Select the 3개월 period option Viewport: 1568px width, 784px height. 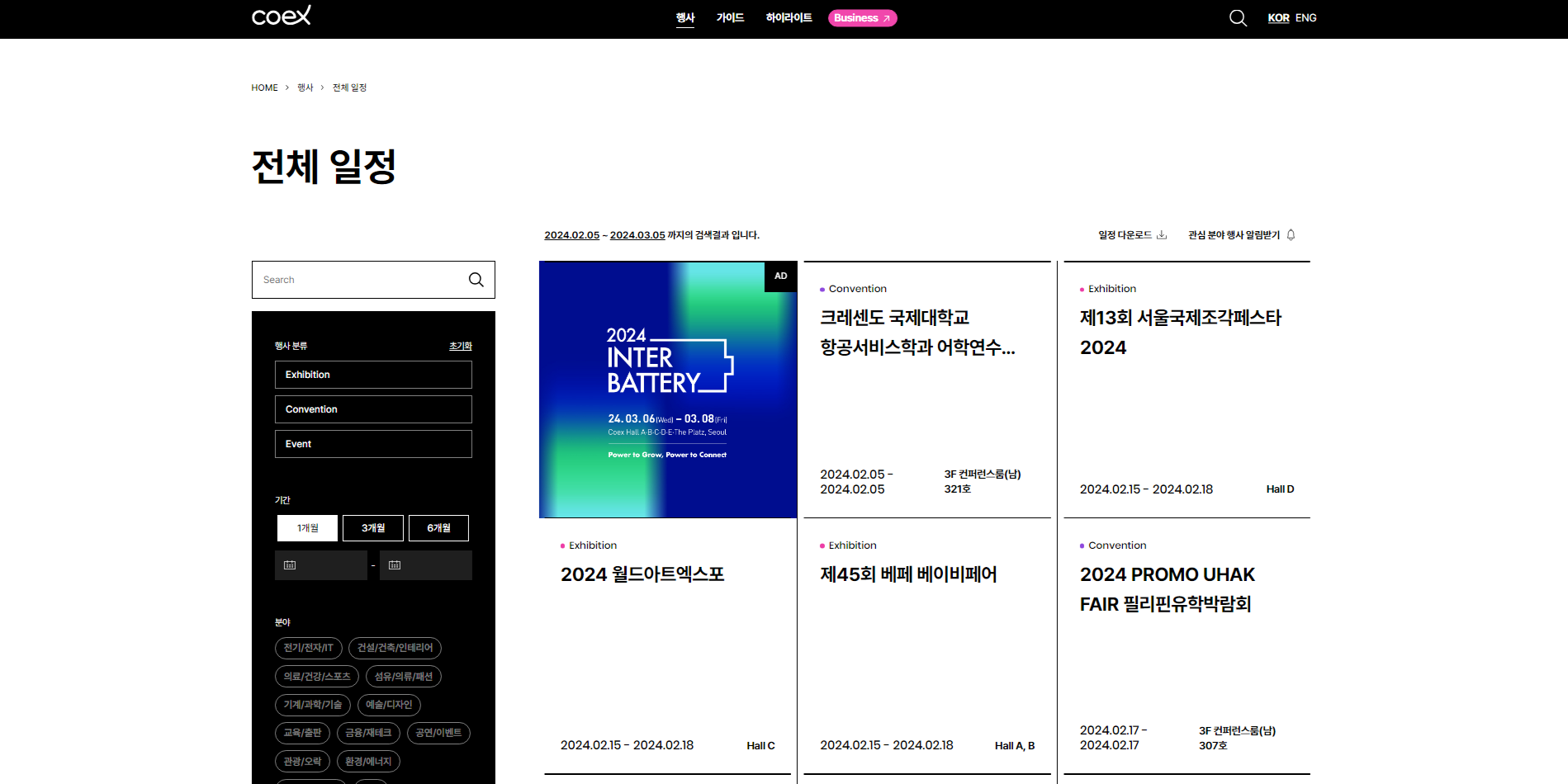pyautogui.click(x=373, y=528)
